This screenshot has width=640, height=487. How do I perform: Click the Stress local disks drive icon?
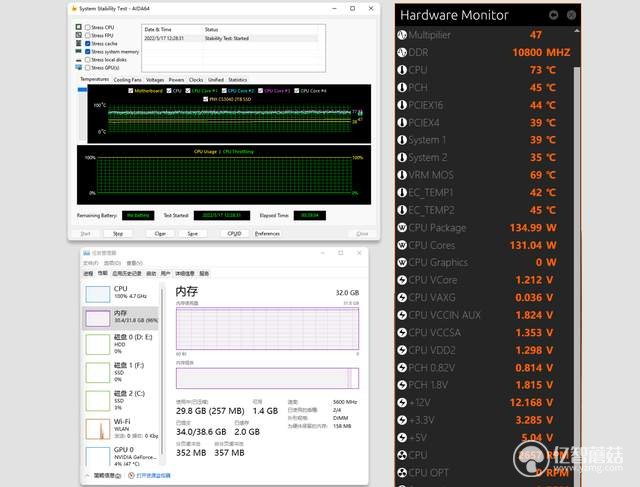(x=79, y=60)
